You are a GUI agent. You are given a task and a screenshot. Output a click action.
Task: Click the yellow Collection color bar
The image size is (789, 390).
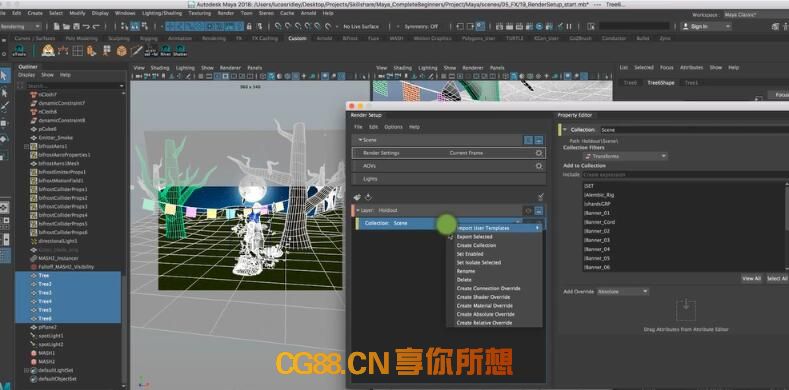[x=559, y=130]
